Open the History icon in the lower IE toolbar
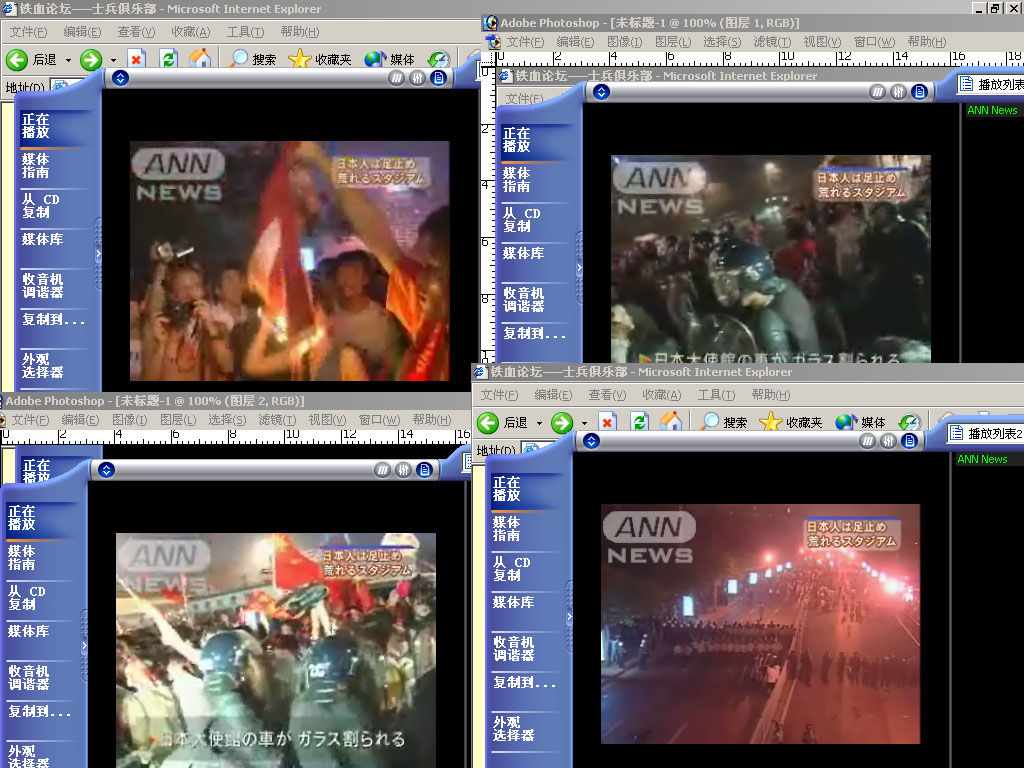 (909, 422)
